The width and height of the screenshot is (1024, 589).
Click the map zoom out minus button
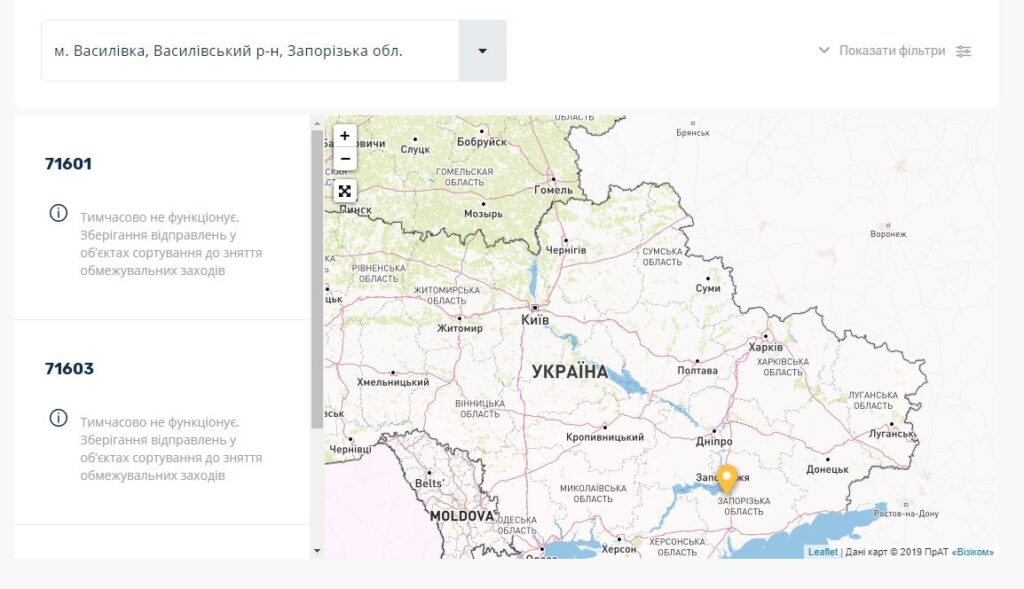coord(345,159)
